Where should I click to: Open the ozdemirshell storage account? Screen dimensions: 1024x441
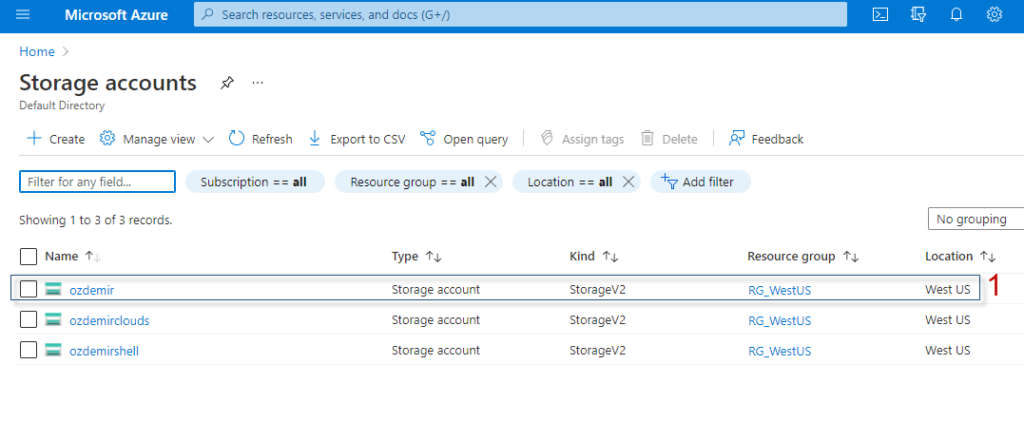[x=104, y=351]
